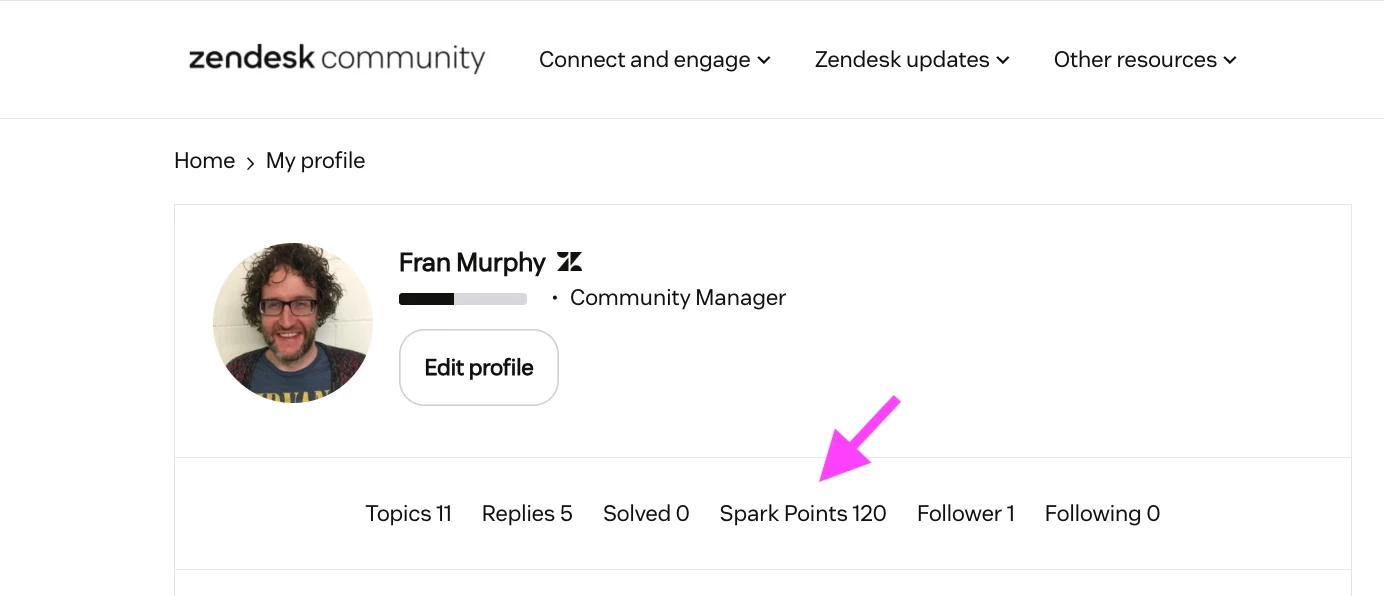Click Fran Murphy's profile photo
This screenshot has height=596, width=1384.
tap(293, 323)
